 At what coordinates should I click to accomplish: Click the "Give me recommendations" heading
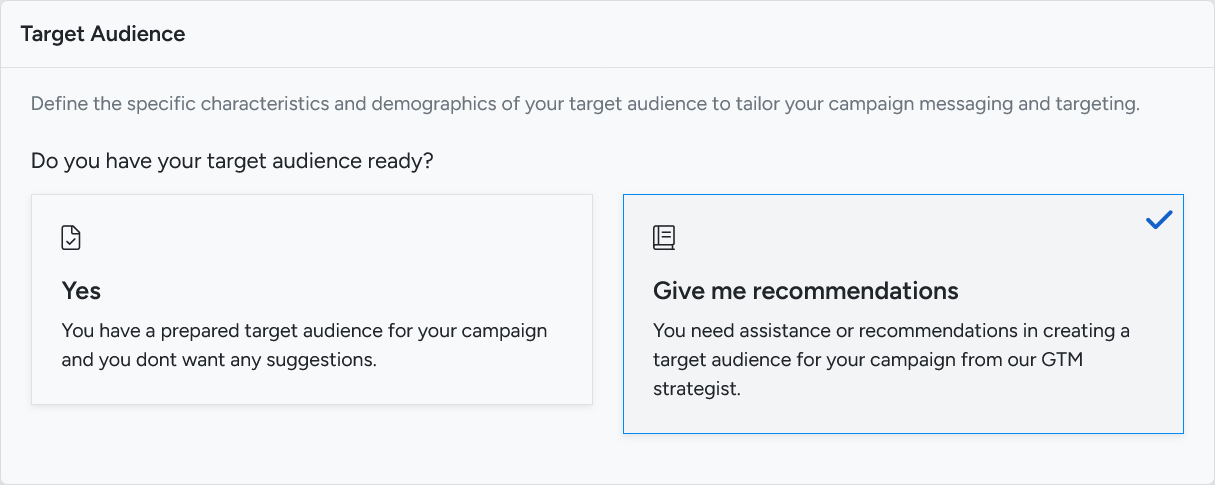click(805, 291)
